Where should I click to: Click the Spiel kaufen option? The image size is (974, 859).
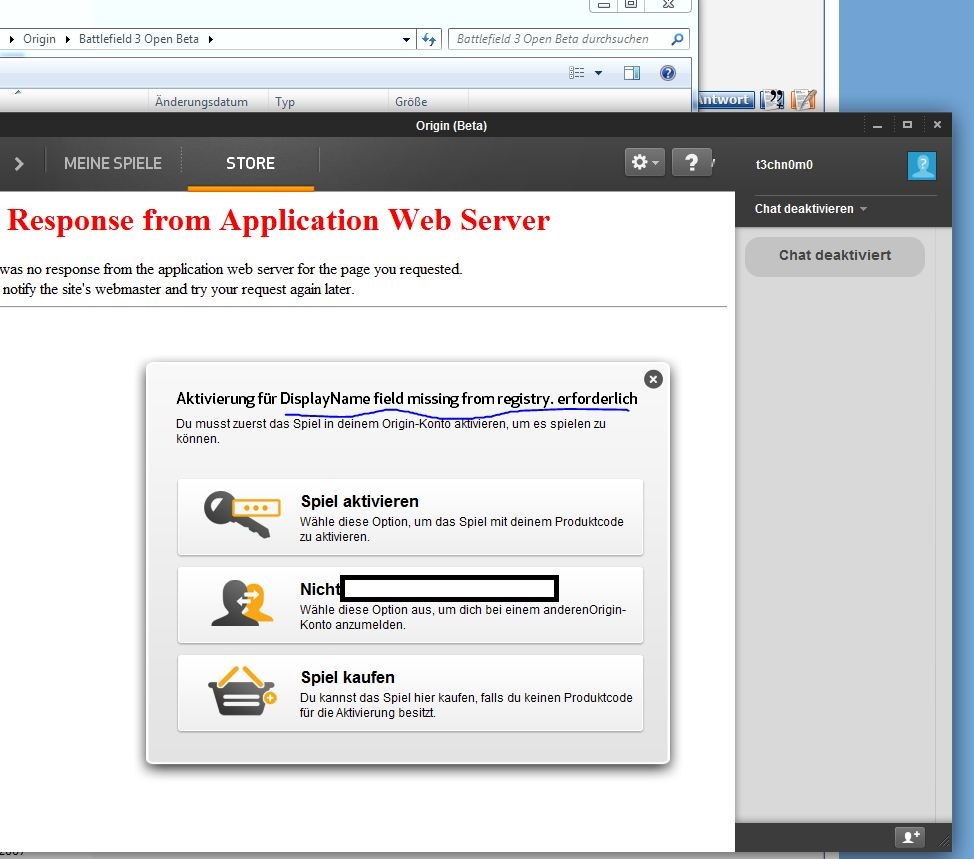click(x=410, y=693)
